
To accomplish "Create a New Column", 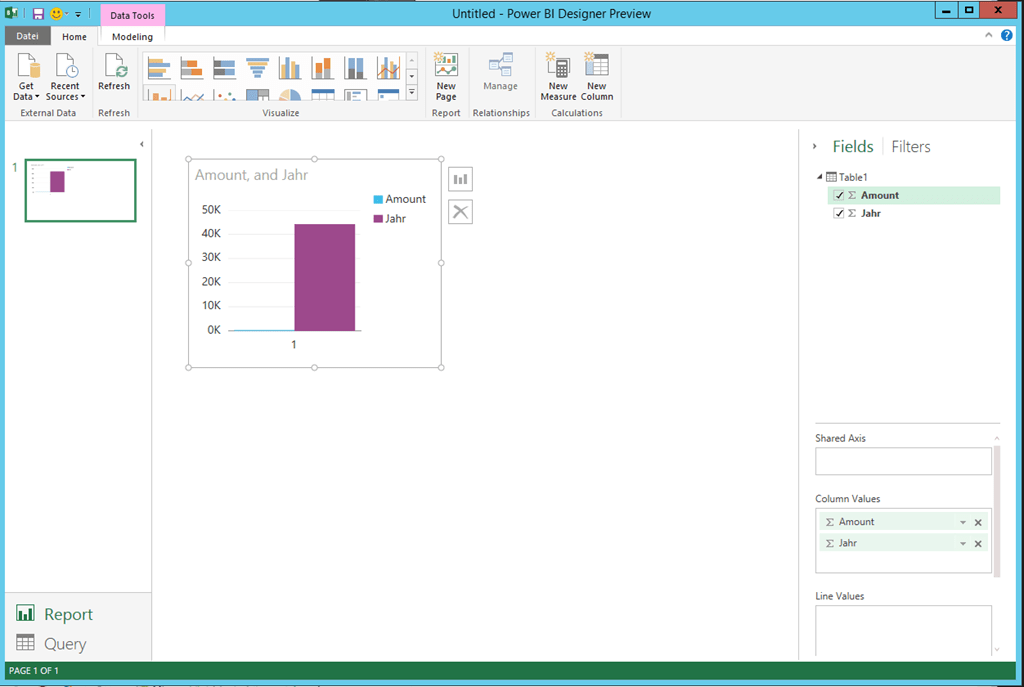I will pos(597,76).
